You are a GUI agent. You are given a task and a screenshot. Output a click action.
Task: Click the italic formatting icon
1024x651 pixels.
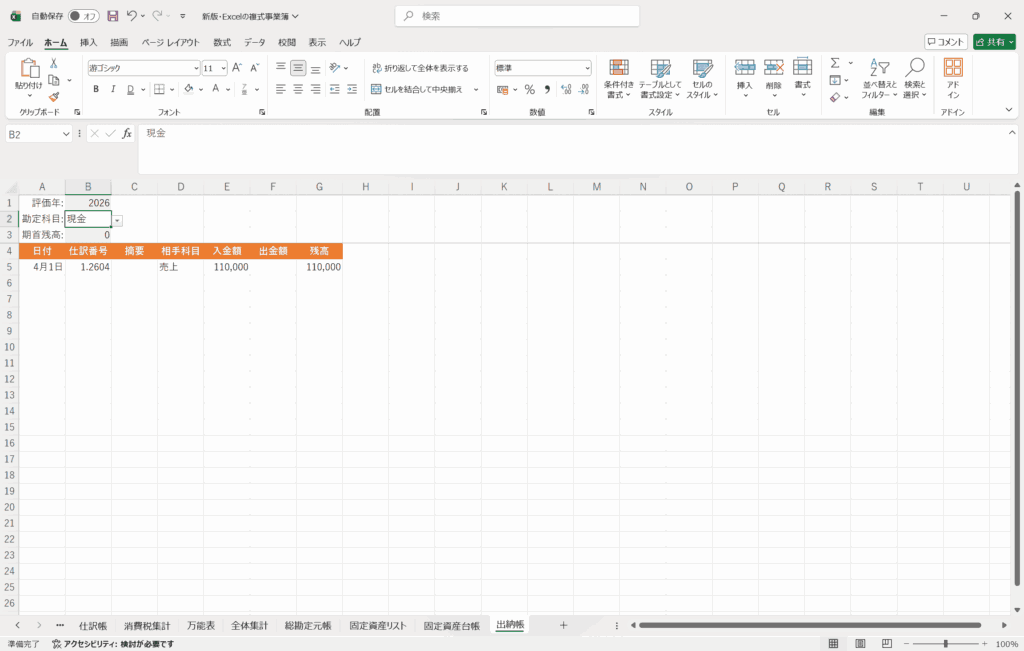coord(113,89)
